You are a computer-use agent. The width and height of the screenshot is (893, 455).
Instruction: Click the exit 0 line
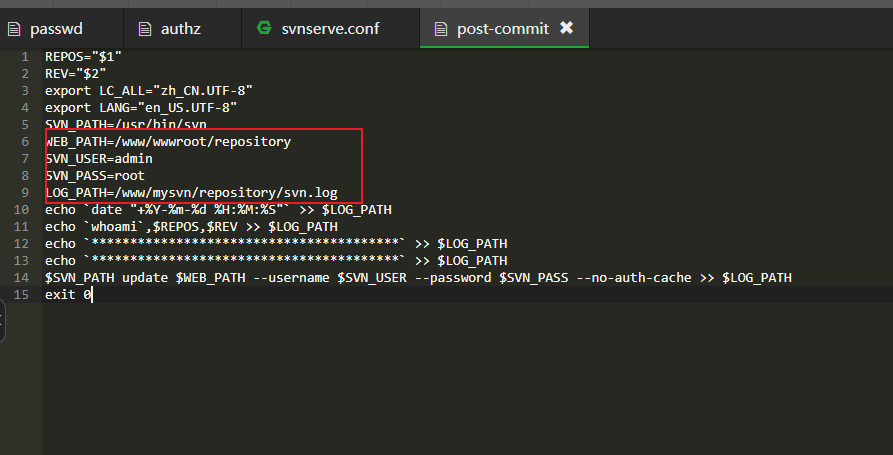pyautogui.click(x=68, y=295)
